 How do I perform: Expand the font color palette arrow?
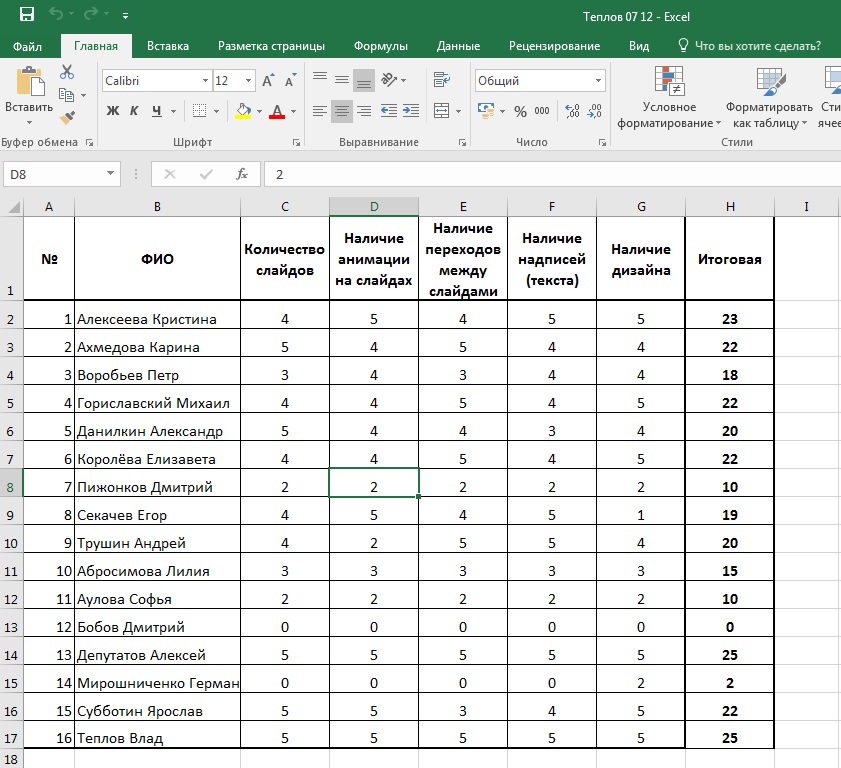click(x=293, y=112)
